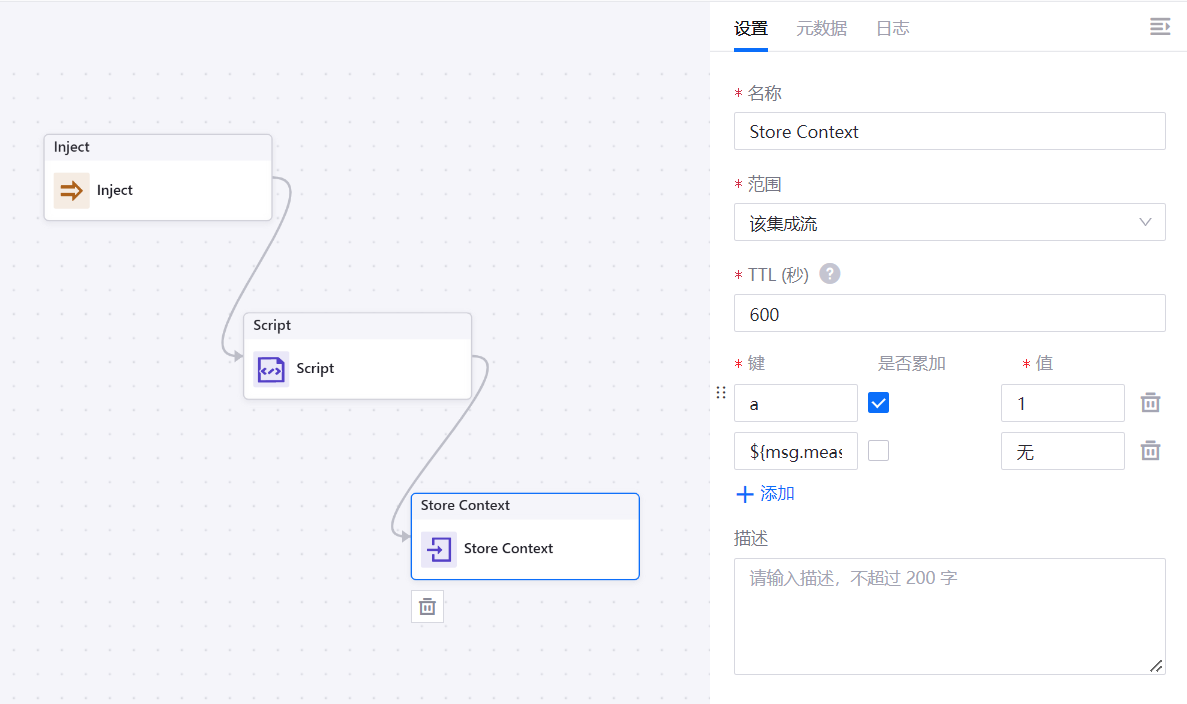
Task: Collapse the right settings panel
Action: [1159, 27]
